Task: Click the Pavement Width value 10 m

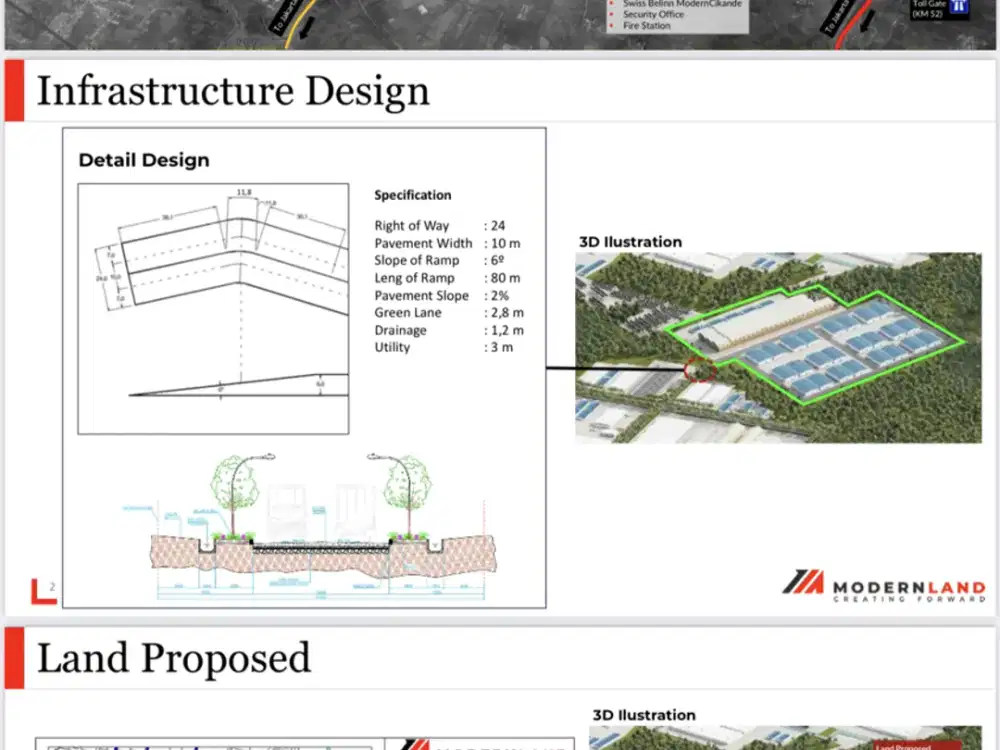Action: click(x=505, y=243)
